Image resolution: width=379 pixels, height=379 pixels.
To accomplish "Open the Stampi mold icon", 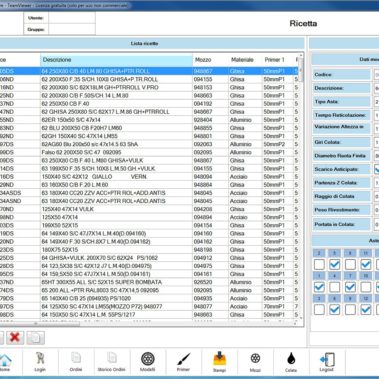I will click(x=219, y=362).
